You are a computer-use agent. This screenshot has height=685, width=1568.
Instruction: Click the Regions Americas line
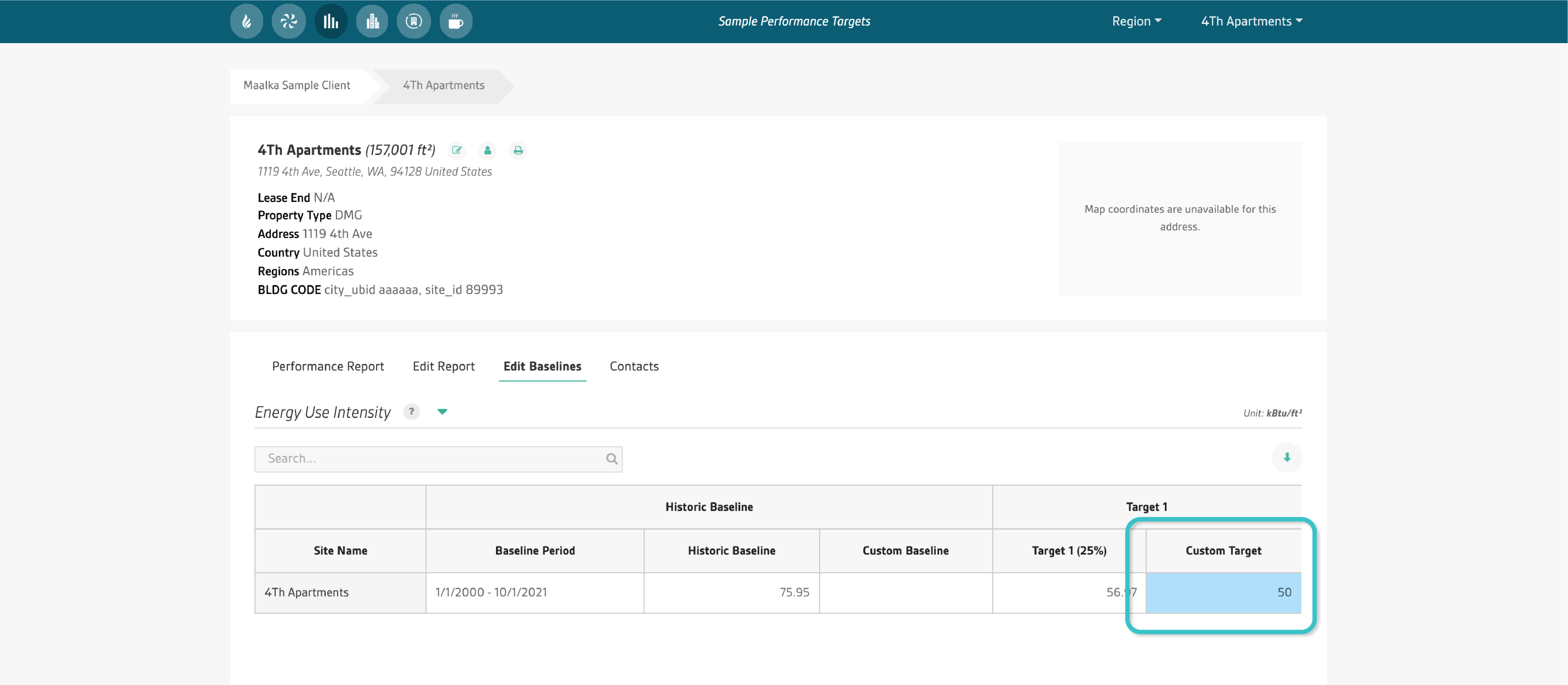pyautogui.click(x=305, y=271)
